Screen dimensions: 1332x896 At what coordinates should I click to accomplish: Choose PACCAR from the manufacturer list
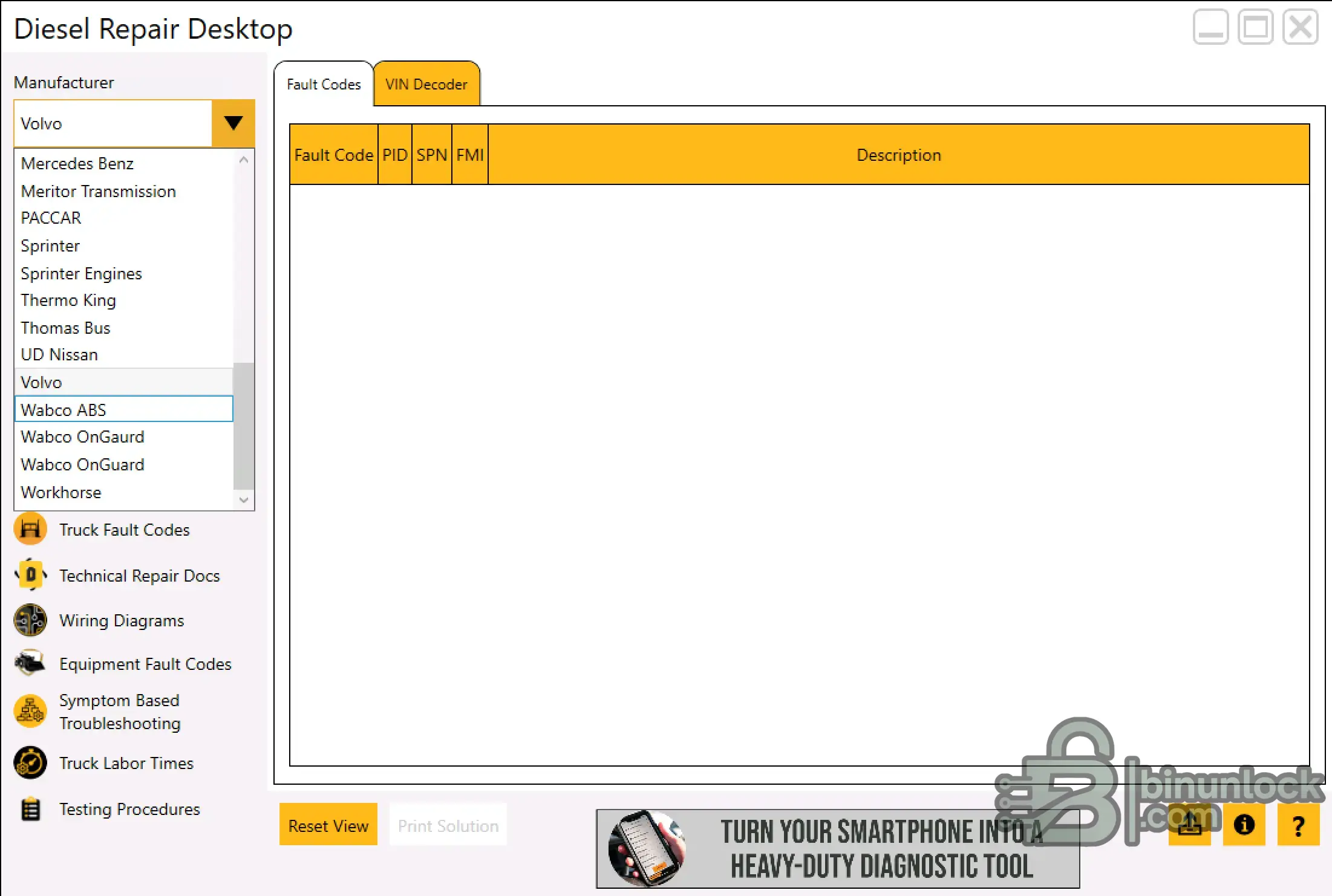click(123, 218)
